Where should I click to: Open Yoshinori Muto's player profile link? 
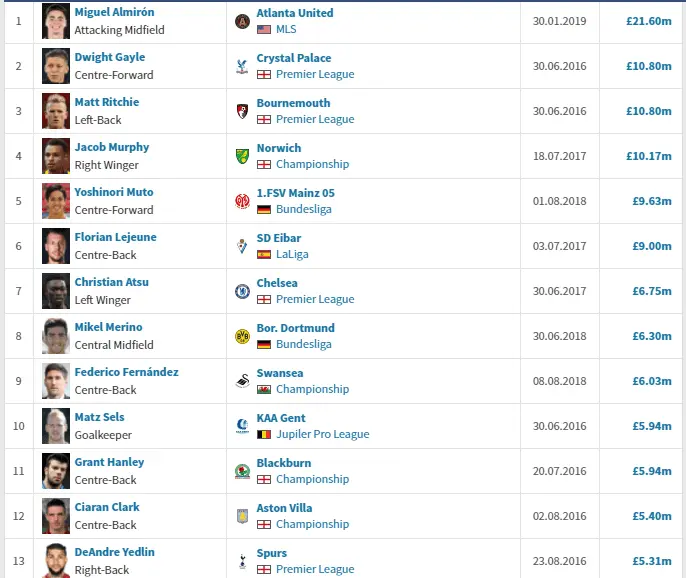click(113, 192)
